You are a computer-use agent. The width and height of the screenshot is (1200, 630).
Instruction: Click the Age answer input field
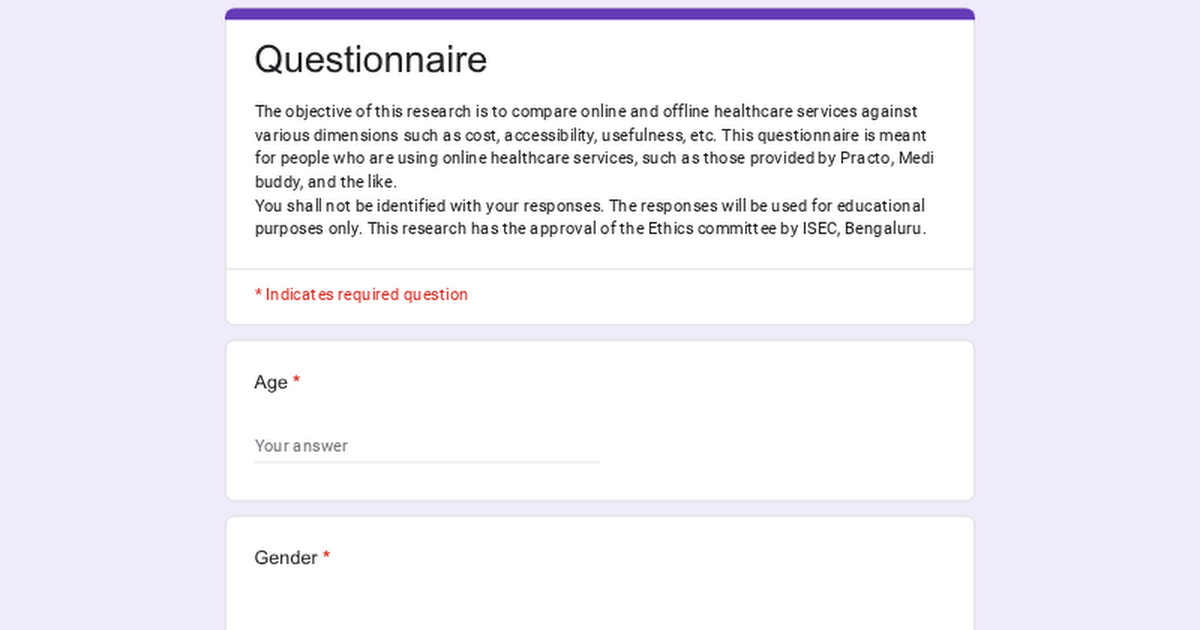coord(426,446)
